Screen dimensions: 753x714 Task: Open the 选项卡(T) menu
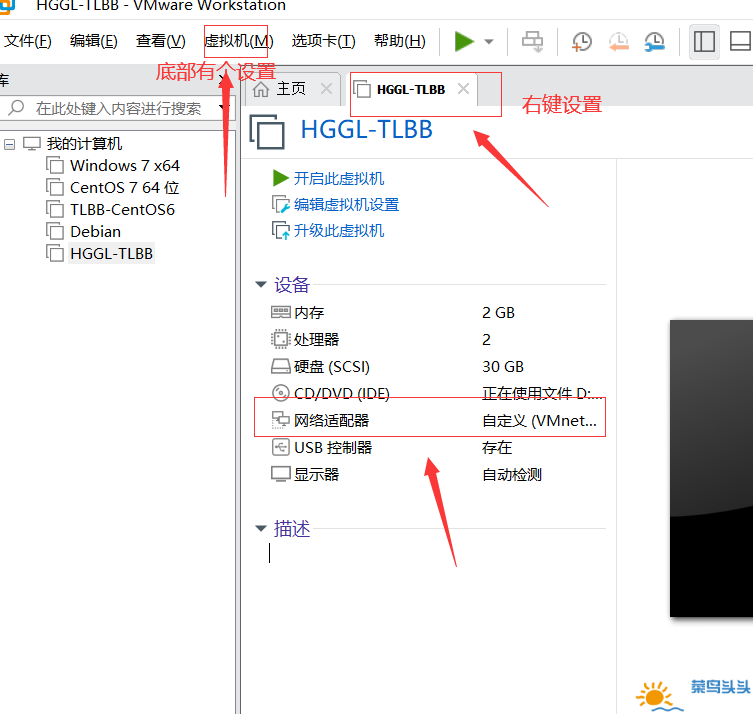(323, 41)
